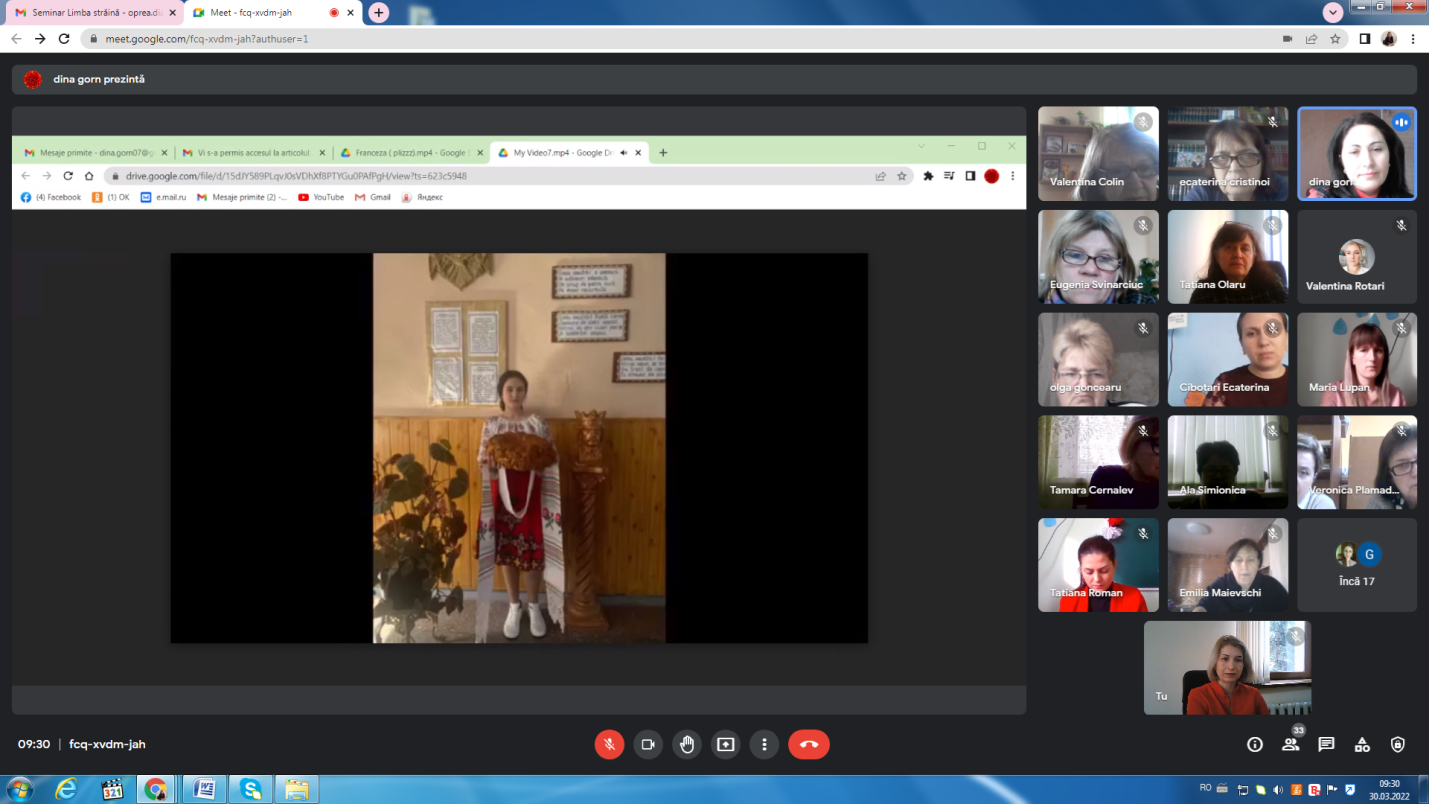Toggle the camera button off

[648, 744]
